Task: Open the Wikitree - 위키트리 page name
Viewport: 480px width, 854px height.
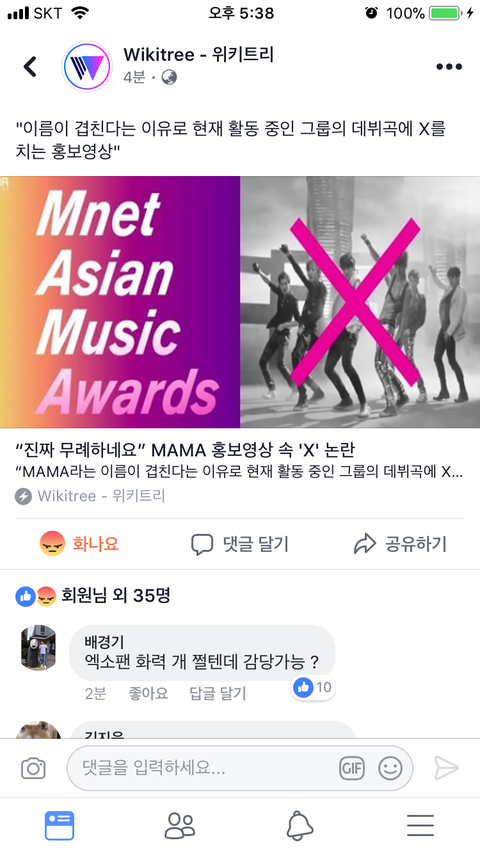Action: click(x=198, y=54)
